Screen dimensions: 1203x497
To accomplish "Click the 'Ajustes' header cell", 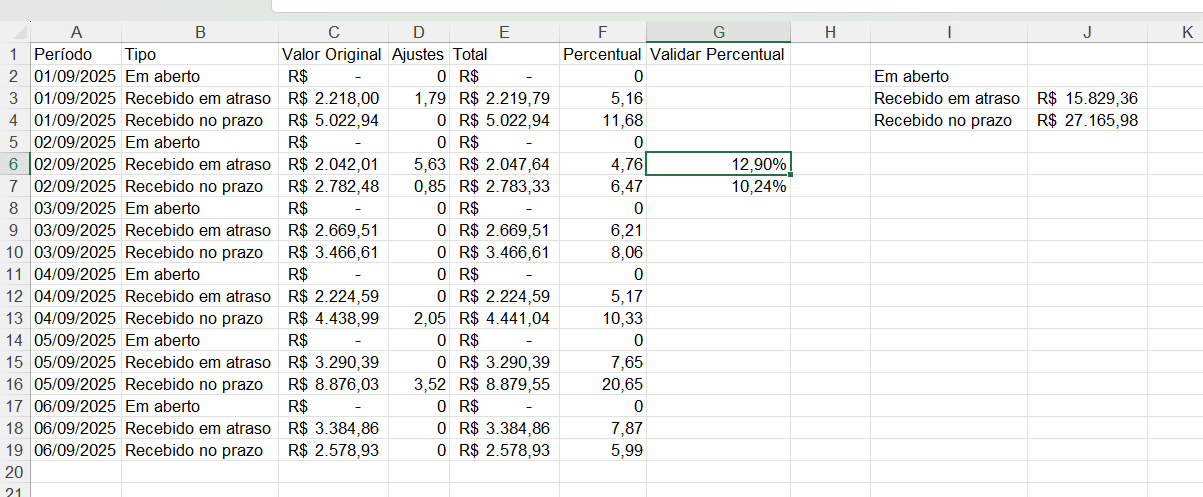I will coord(419,54).
